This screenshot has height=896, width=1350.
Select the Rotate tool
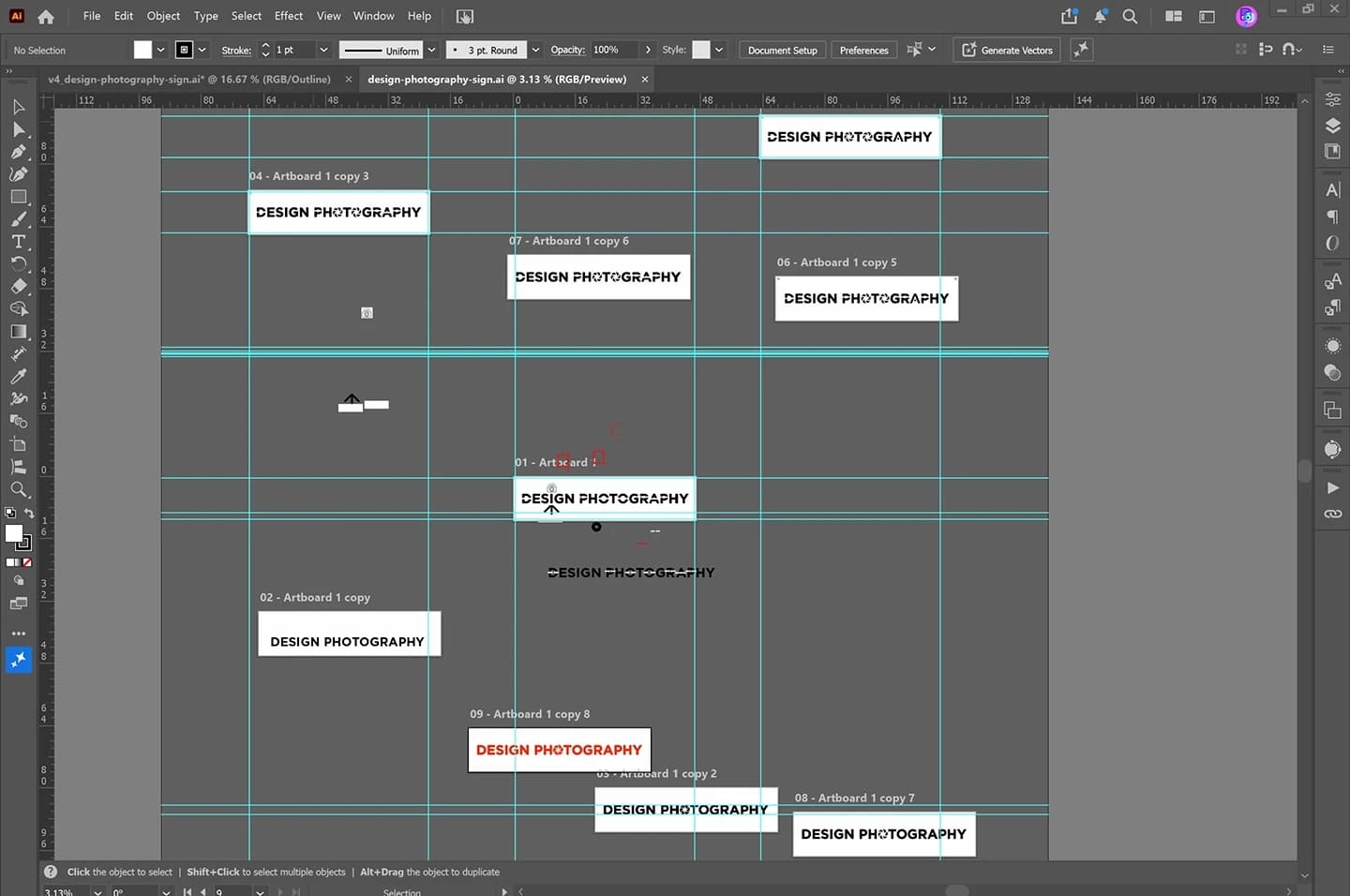point(19,264)
